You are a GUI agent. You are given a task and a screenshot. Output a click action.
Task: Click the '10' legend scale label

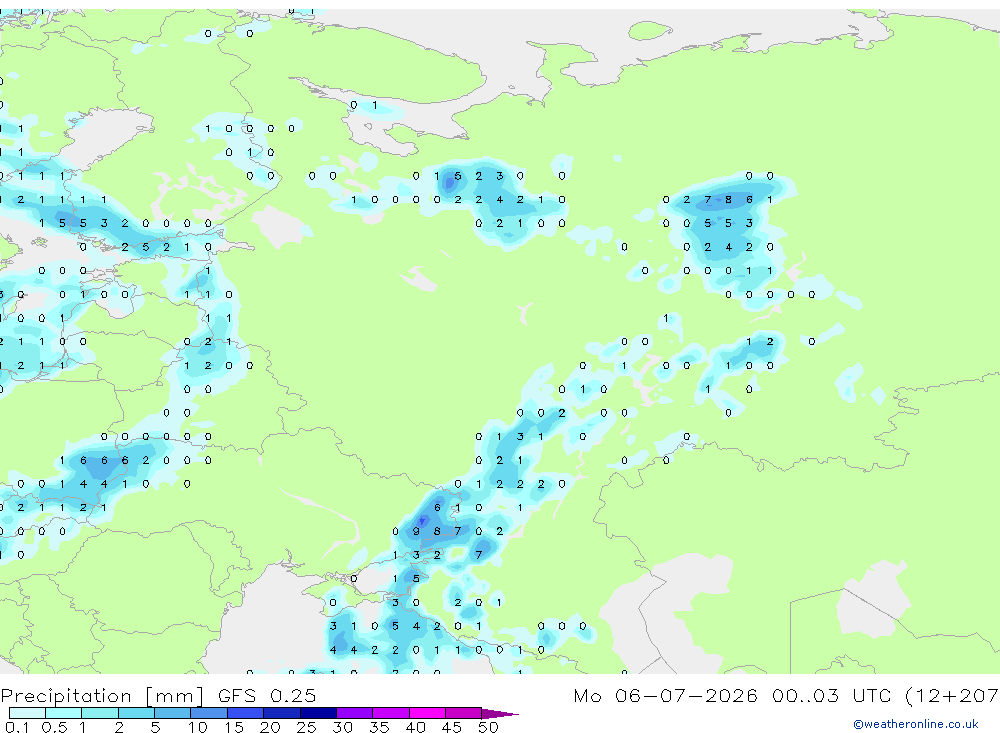tap(197, 727)
